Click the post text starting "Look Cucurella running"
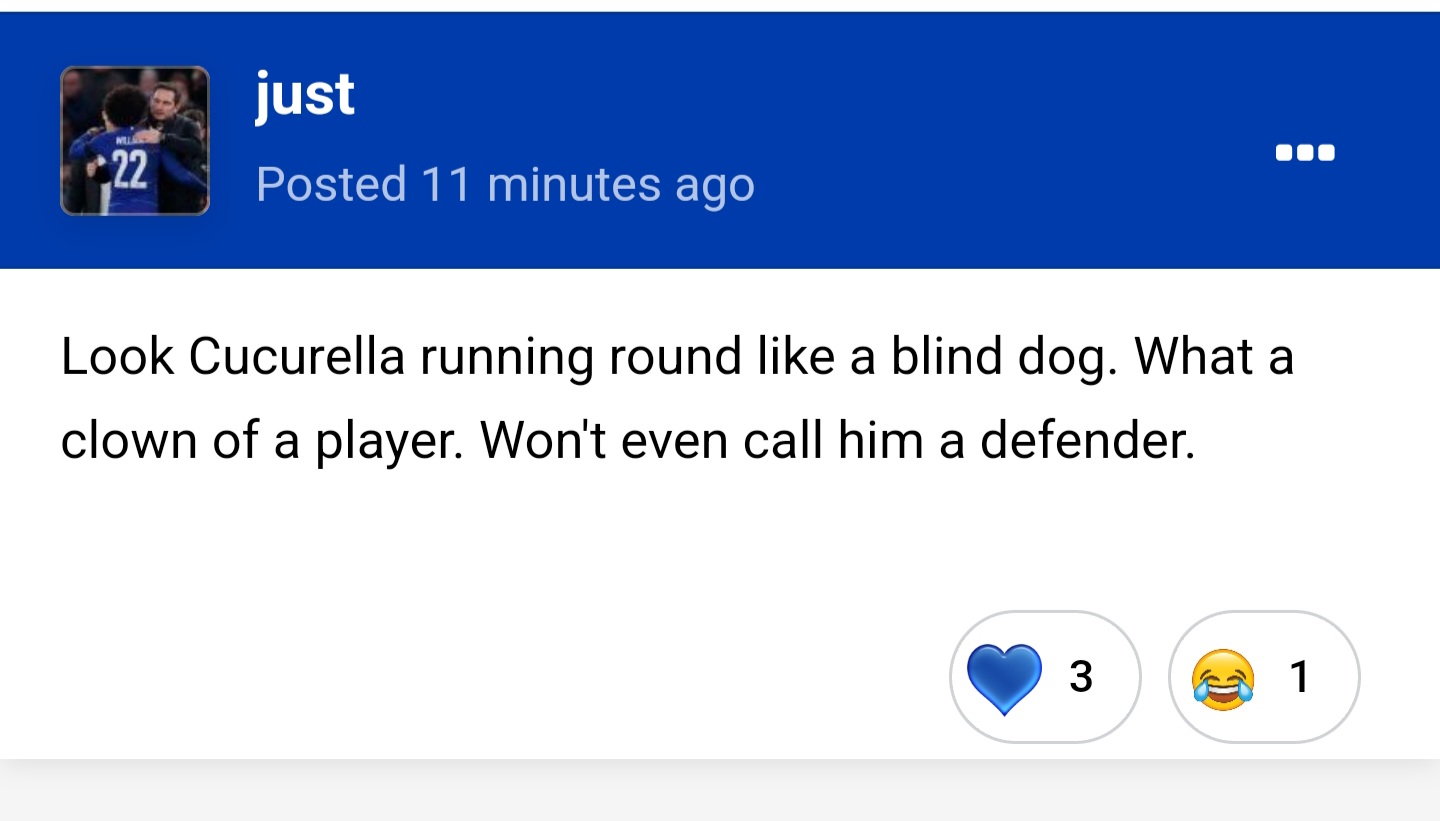Viewport: 1440px width, 821px height. 677,398
